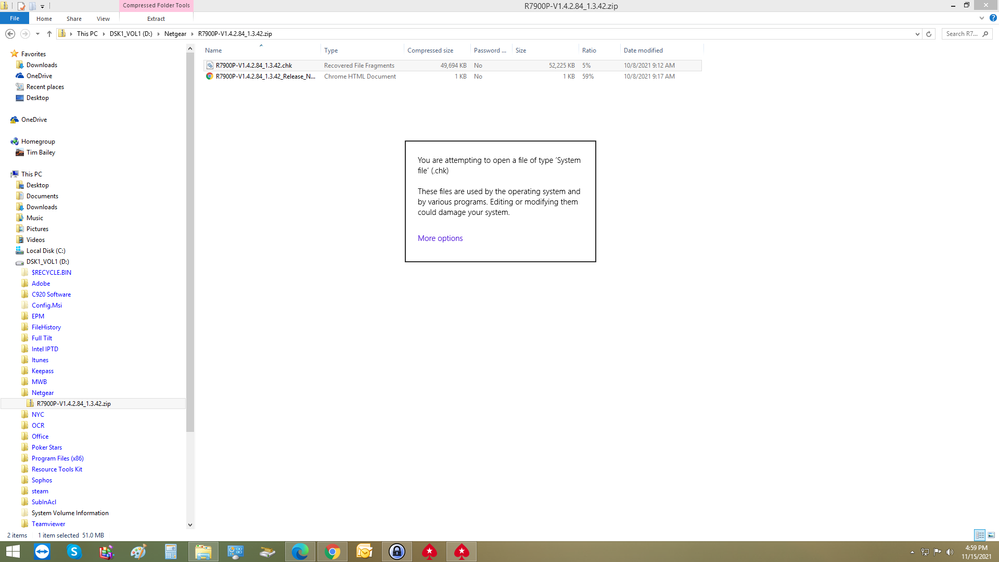The height and width of the screenshot is (562, 999).
Task: Switch to details view layout
Action: [980, 536]
